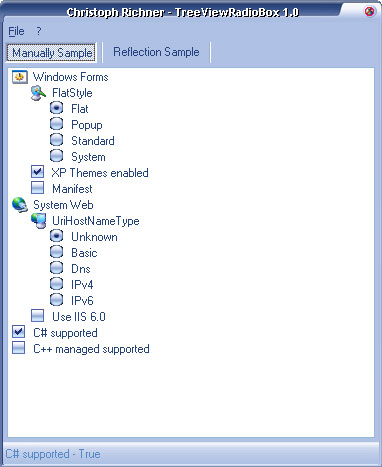Screen dimensions: 382x467
Task: Close the TreeViewRadioBox window
Action: (x=369, y=12)
